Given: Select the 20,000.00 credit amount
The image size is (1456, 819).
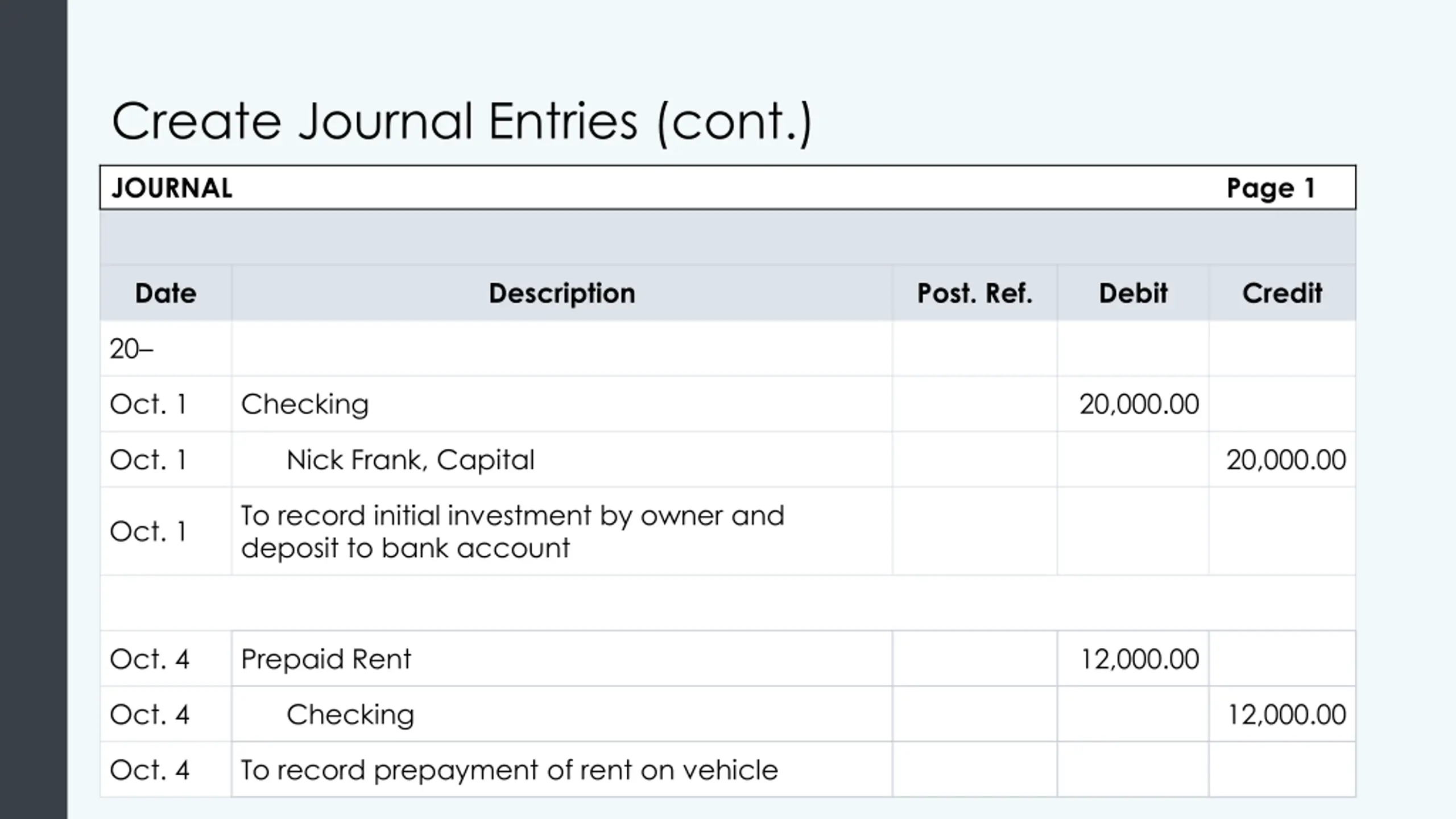Looking at the screenshot, I should tap(1286, 460).
